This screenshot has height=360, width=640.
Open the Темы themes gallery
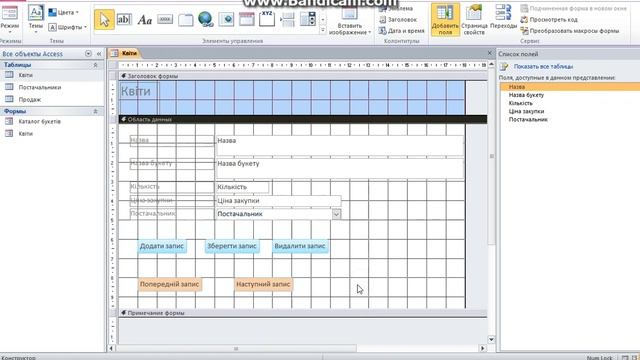[x=36, y=18]
